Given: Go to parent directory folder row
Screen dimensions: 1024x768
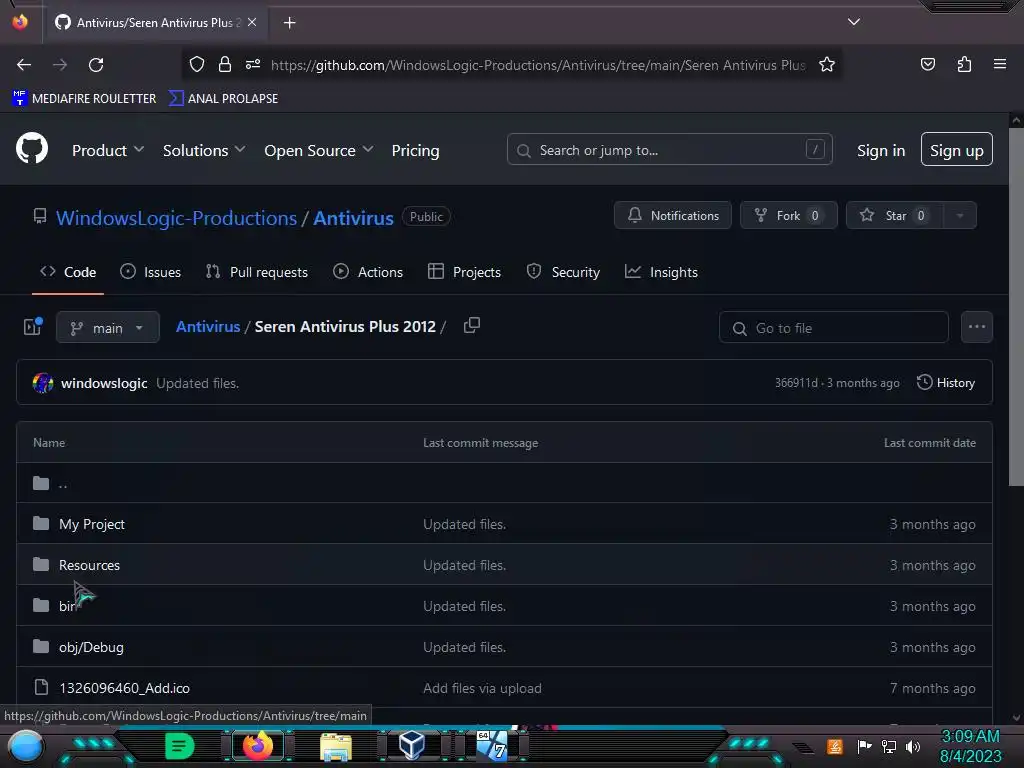Looking at the screenshot, I should click(x=504, y=483).
